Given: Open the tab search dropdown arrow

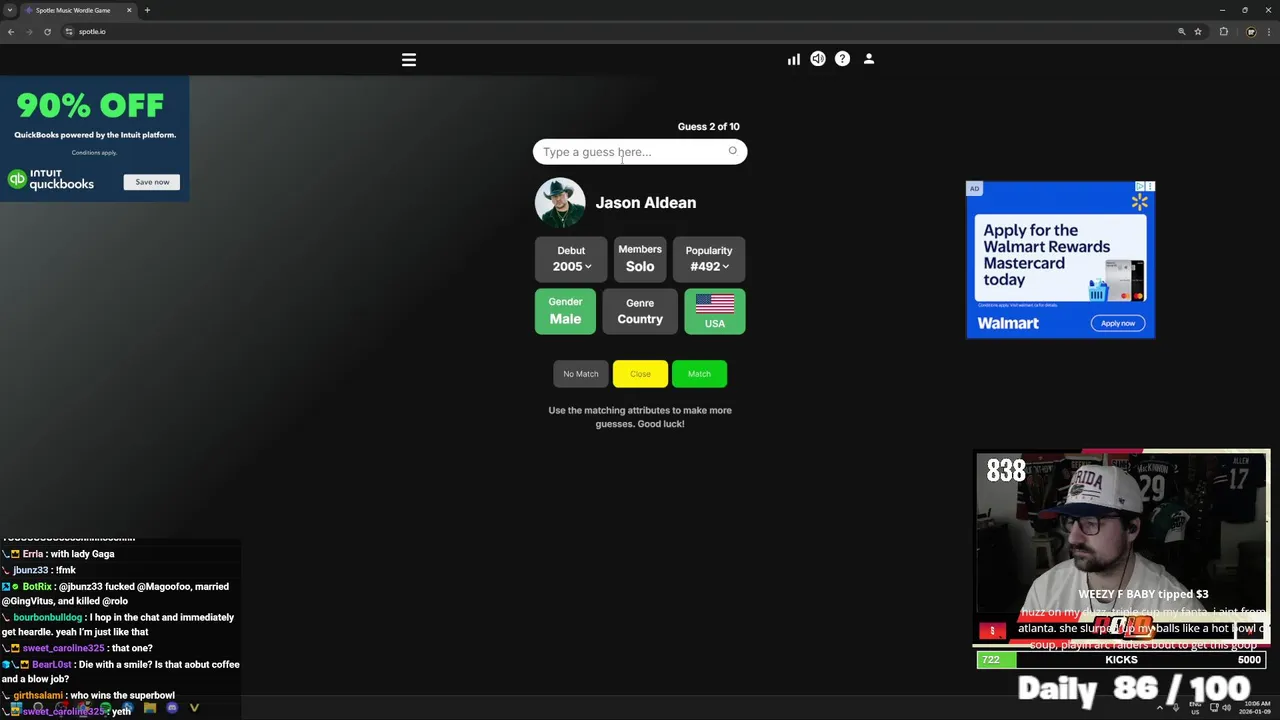Looking at the screenshot, I should coord(10,10).
